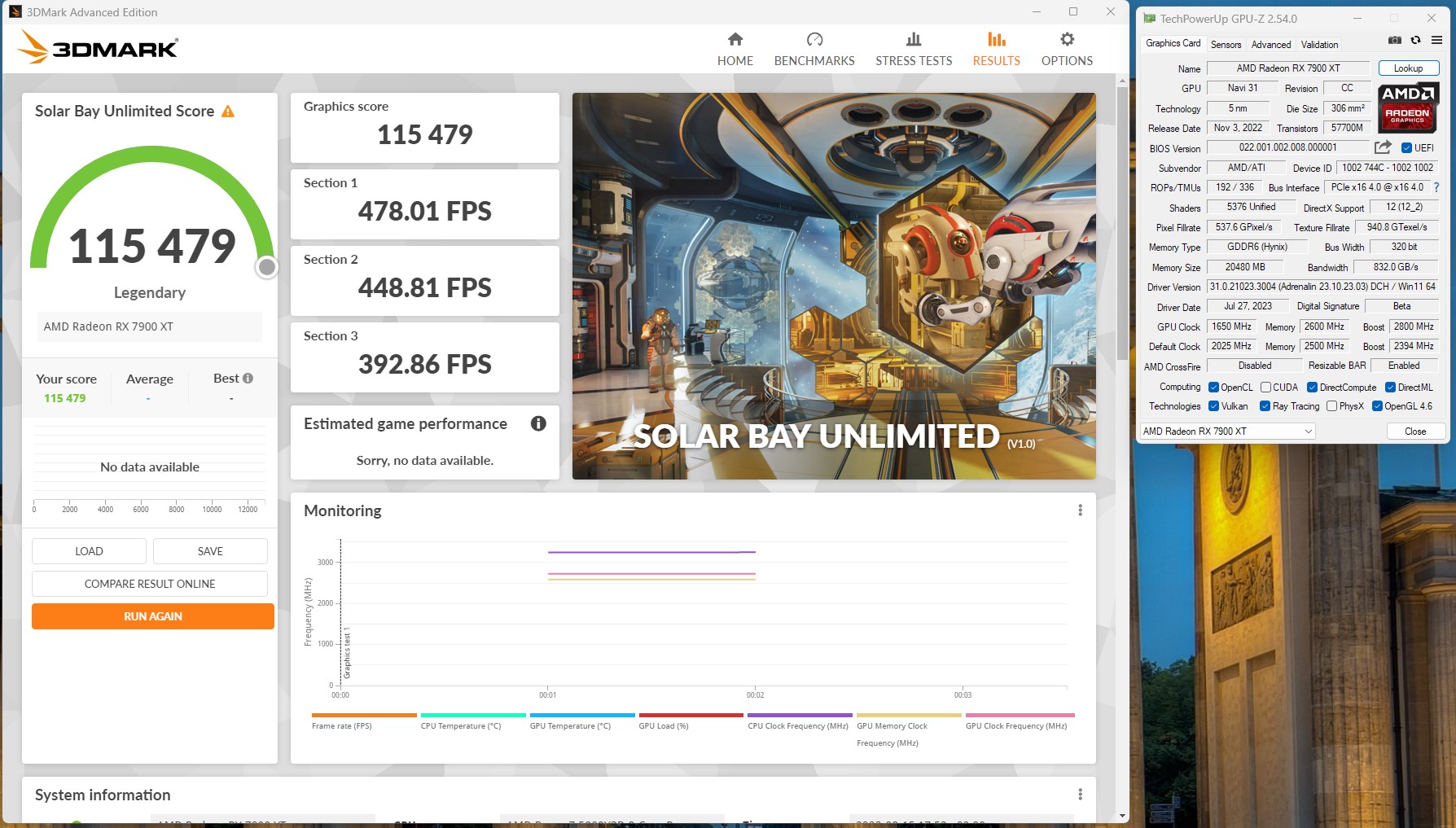Take a GPU-Z screenshot with the camera icon

pos(1394,39)
